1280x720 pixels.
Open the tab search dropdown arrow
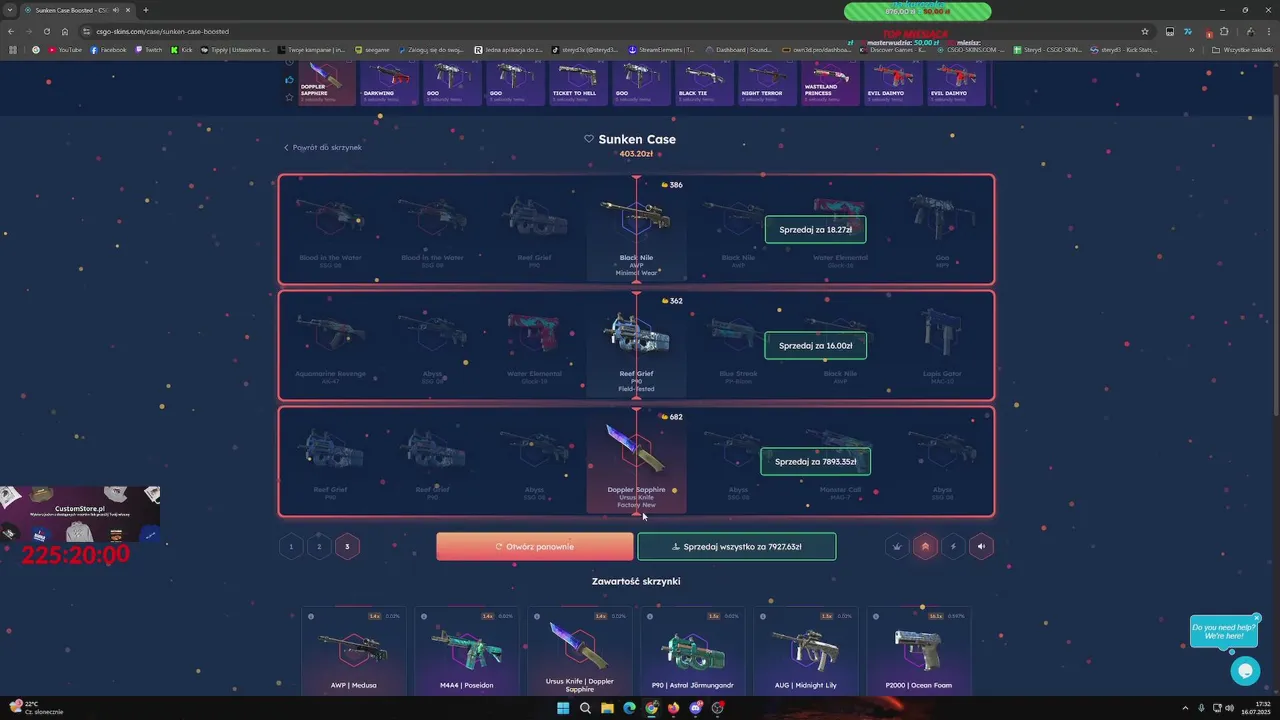(8, 10)
